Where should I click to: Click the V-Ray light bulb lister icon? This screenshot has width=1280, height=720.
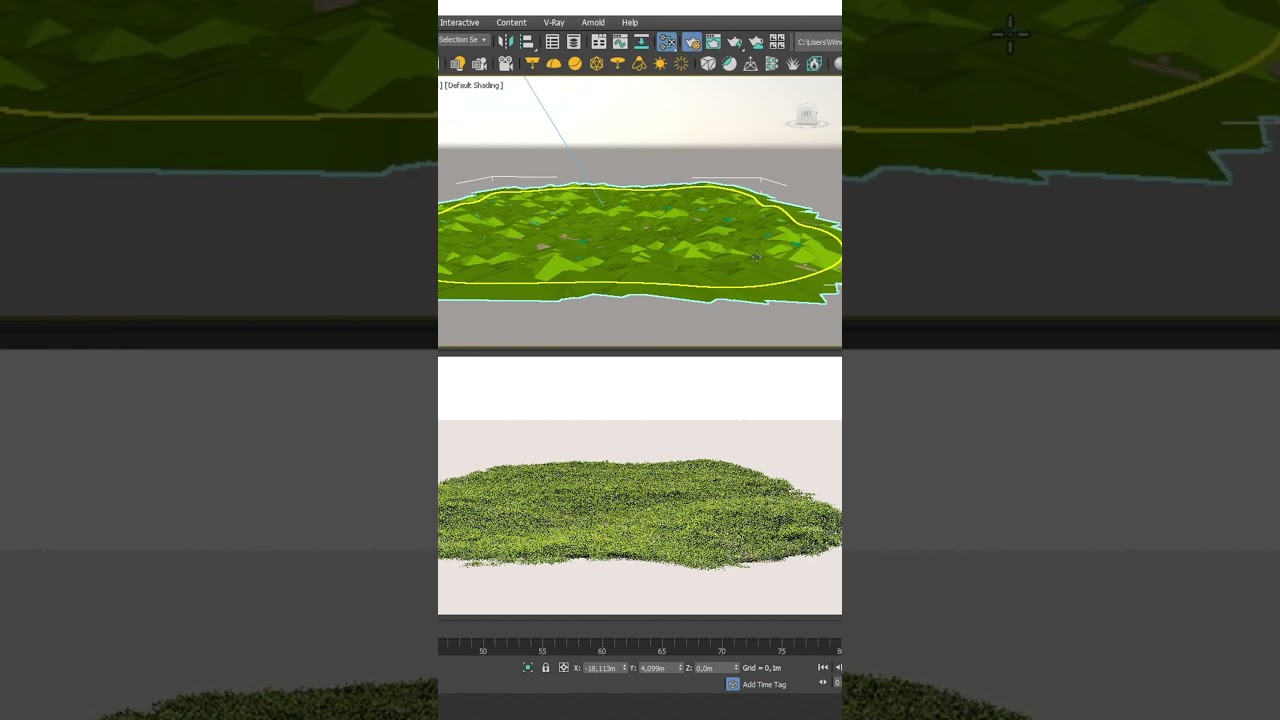coord(457,63)
